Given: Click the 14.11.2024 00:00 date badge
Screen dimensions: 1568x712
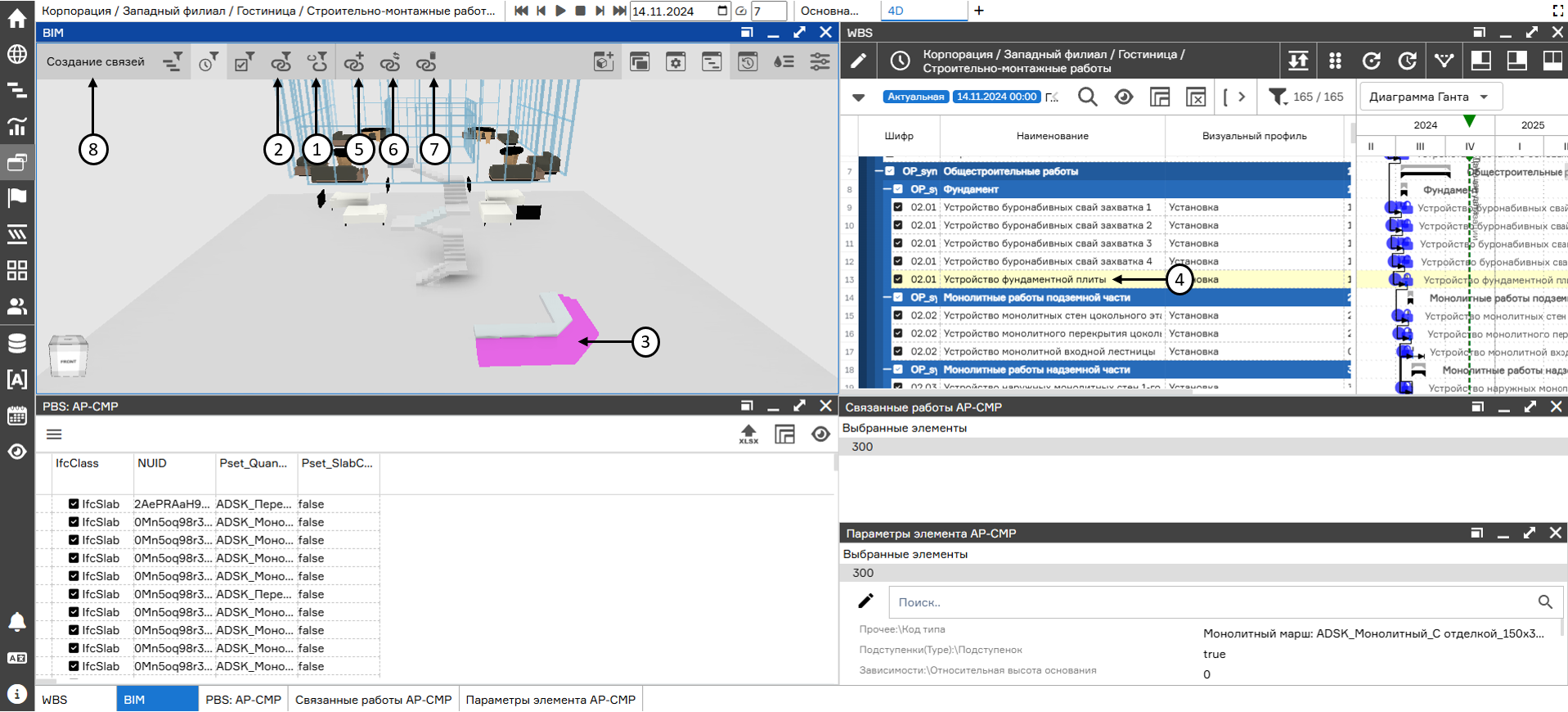Looking at the screenshot, I should 997,97.
